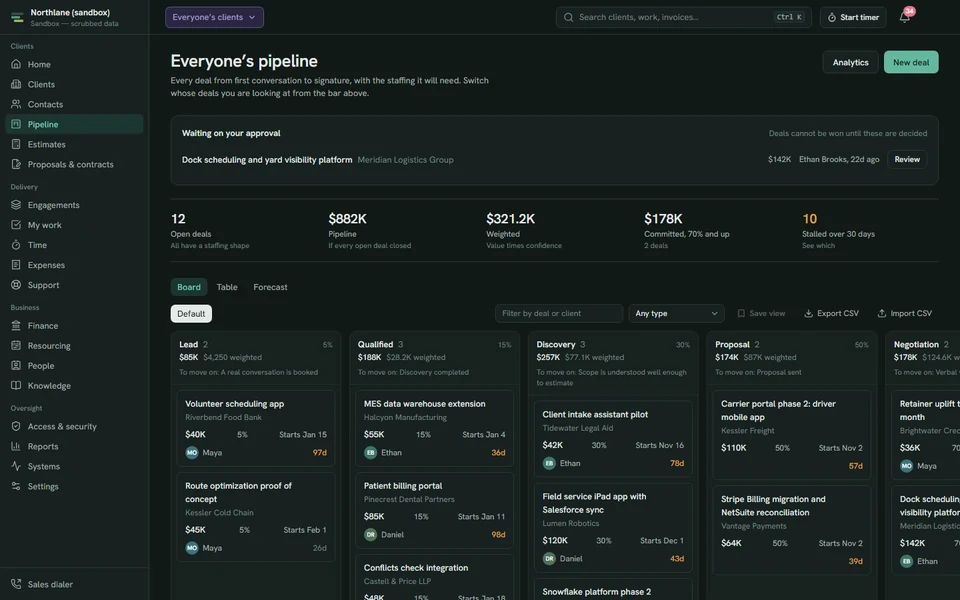Viewport: 960px width, 600px height.
Task: Click the Lead column header
Action: pyautogui.click(x=256, y=358)
